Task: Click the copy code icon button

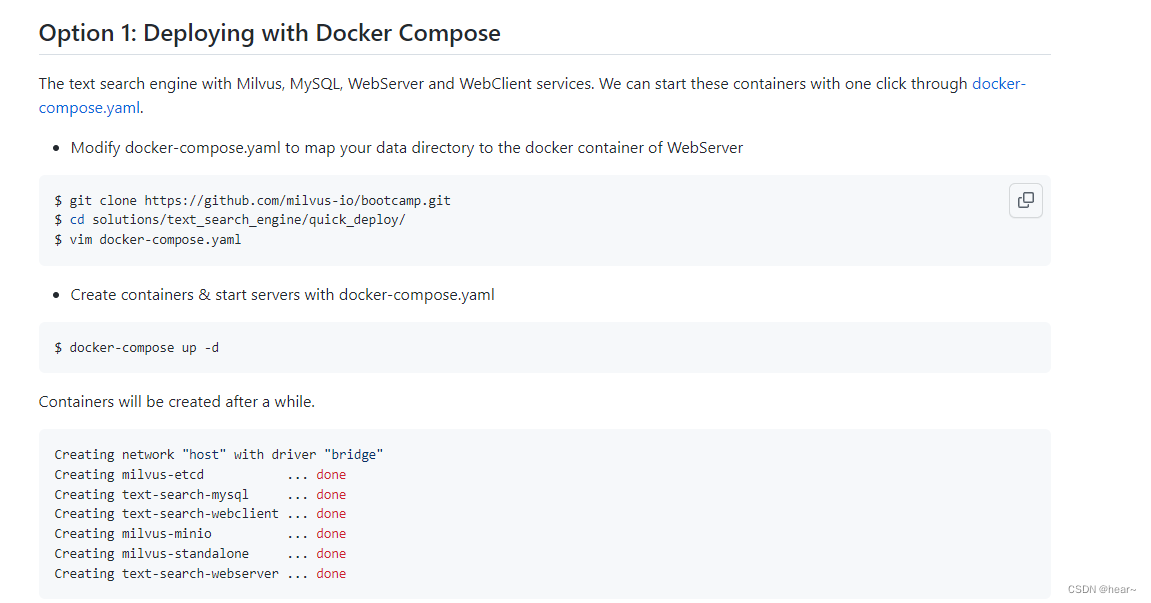Action: 1025,201
